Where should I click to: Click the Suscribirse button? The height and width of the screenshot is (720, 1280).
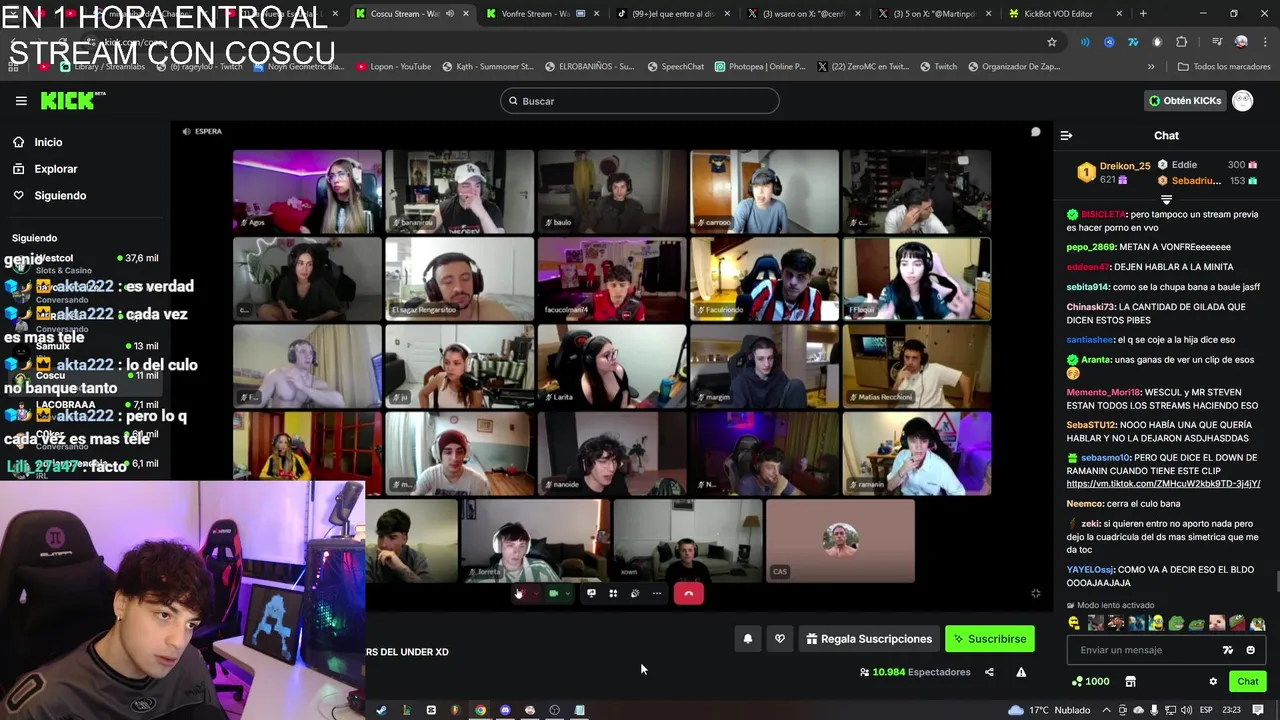tap(990, 639)
